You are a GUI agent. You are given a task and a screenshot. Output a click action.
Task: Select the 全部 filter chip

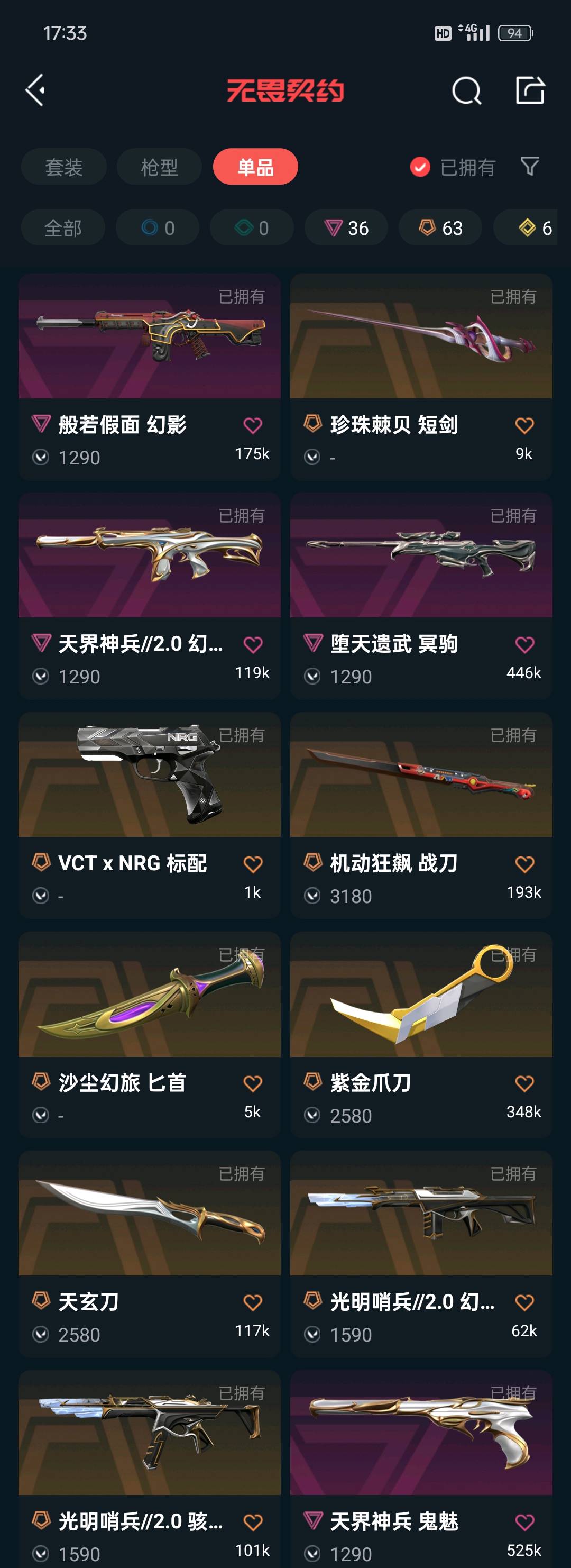(63, 228)
